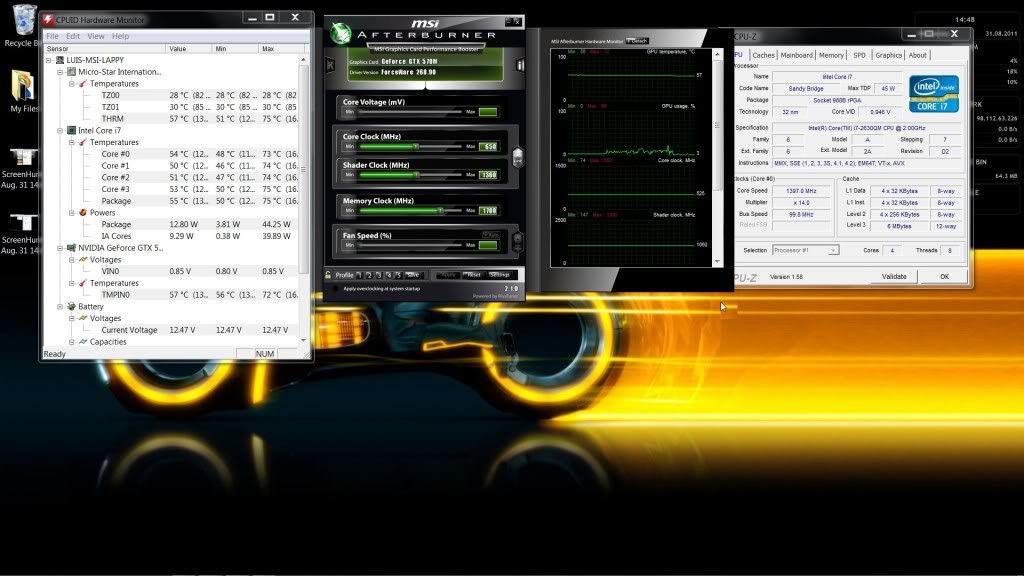Click the NVIDIA GeForce card icon in tree
1024x576 pixels.
[x=72, y=248]
